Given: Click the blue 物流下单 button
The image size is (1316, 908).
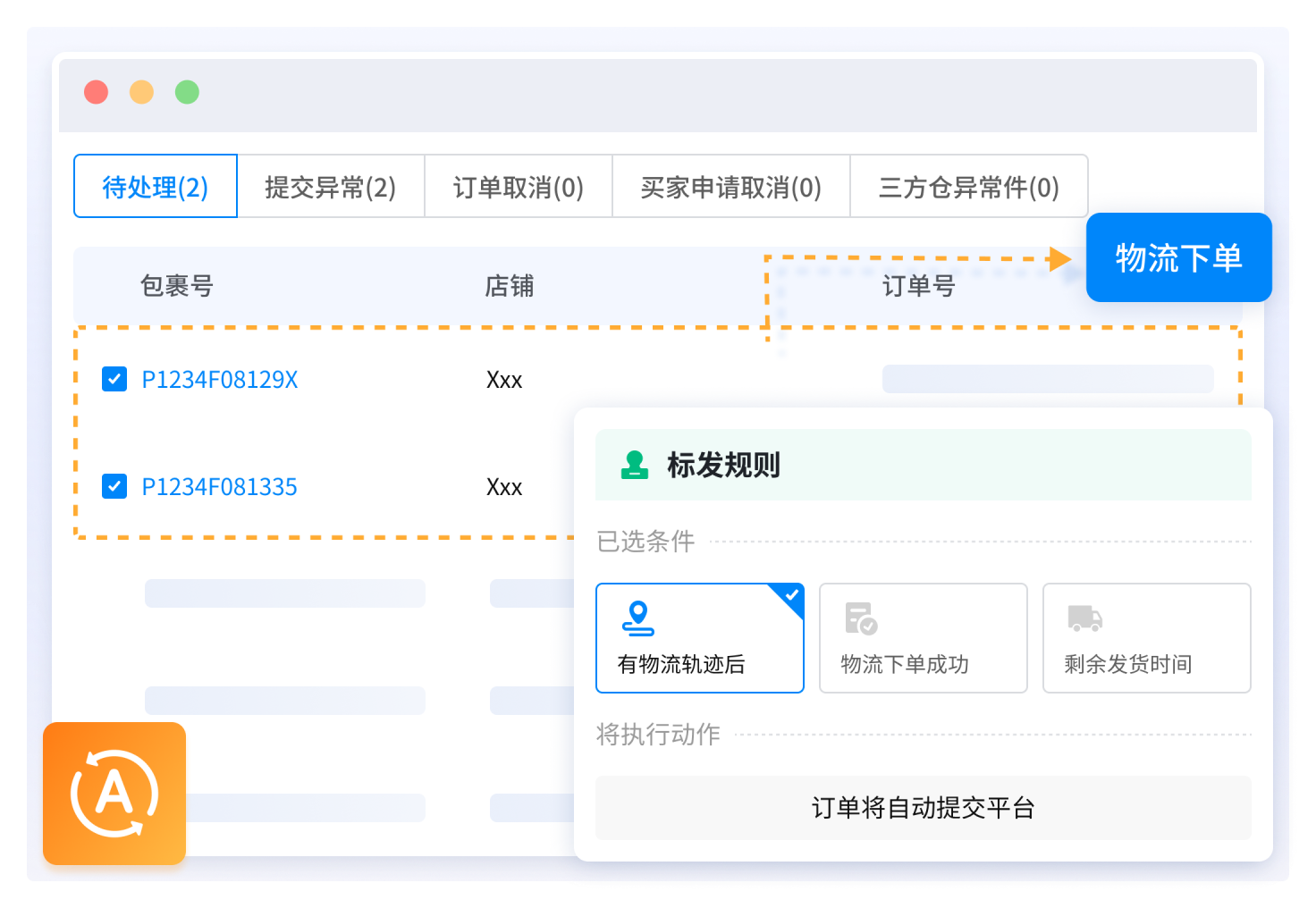Looking at the screenshot, I should 1178,258.
